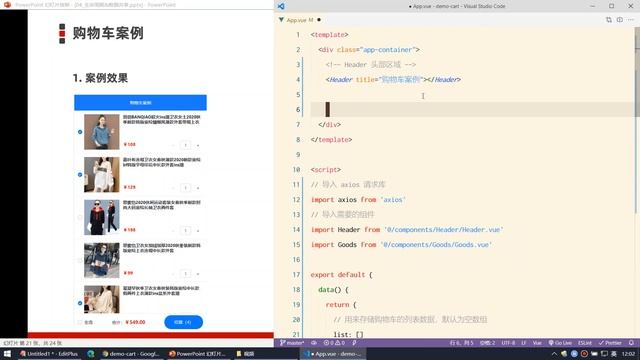Switch to demo-cart Google Chrome taskbar item
This screenshot has width=640, height=360.
131,354
